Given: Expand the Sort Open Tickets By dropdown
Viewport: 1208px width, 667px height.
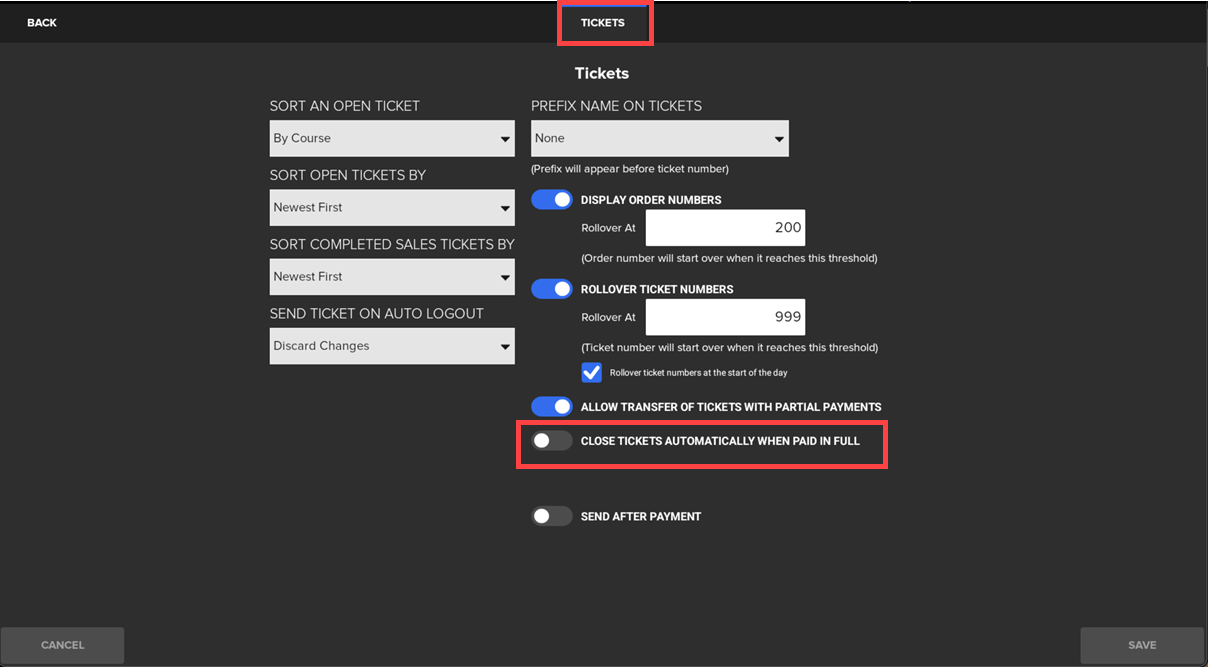Looking at the screenshot, I should click(x=391, y=208).
